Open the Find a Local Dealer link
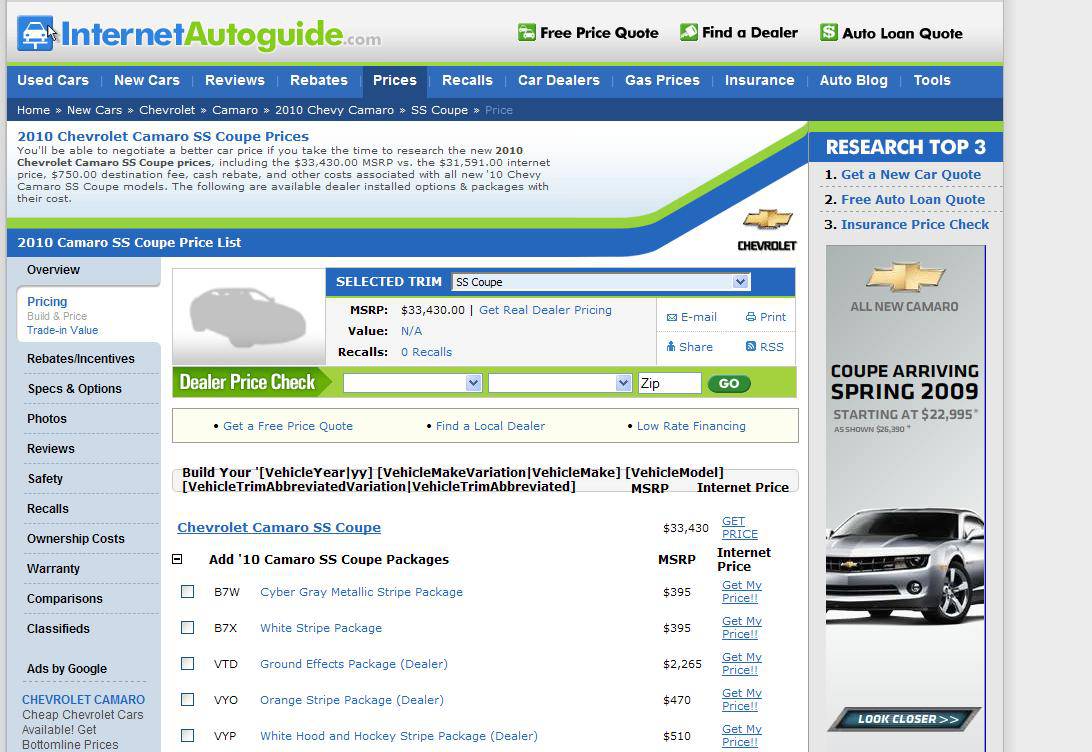Image resolution: width=1092 pixels, height=752 pixels. click(x=490, y=426)
